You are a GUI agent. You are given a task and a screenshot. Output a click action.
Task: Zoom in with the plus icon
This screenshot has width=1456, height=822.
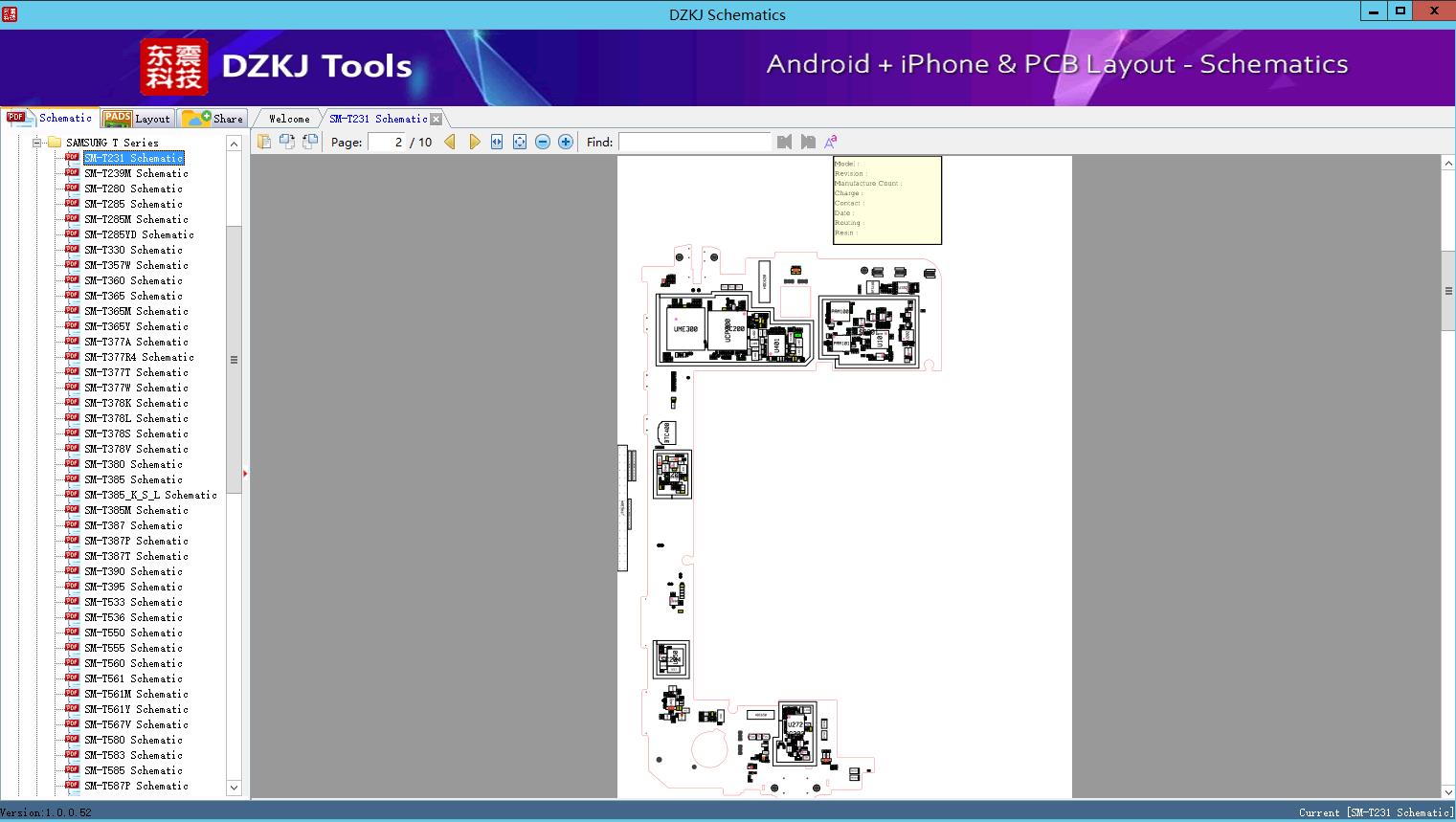tap(566, 142)
